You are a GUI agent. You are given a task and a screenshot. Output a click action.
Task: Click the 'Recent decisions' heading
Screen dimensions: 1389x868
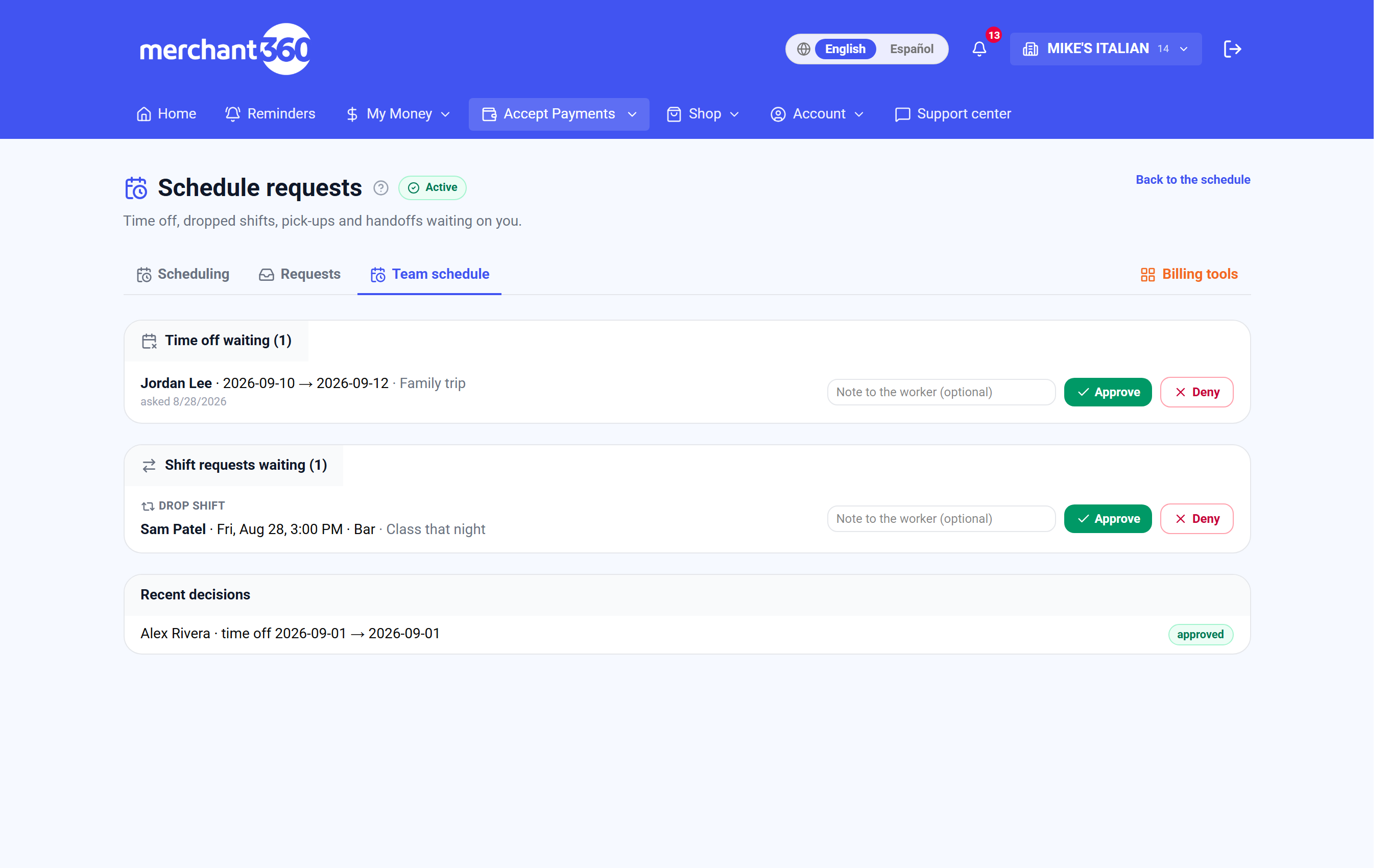point(195,595)
